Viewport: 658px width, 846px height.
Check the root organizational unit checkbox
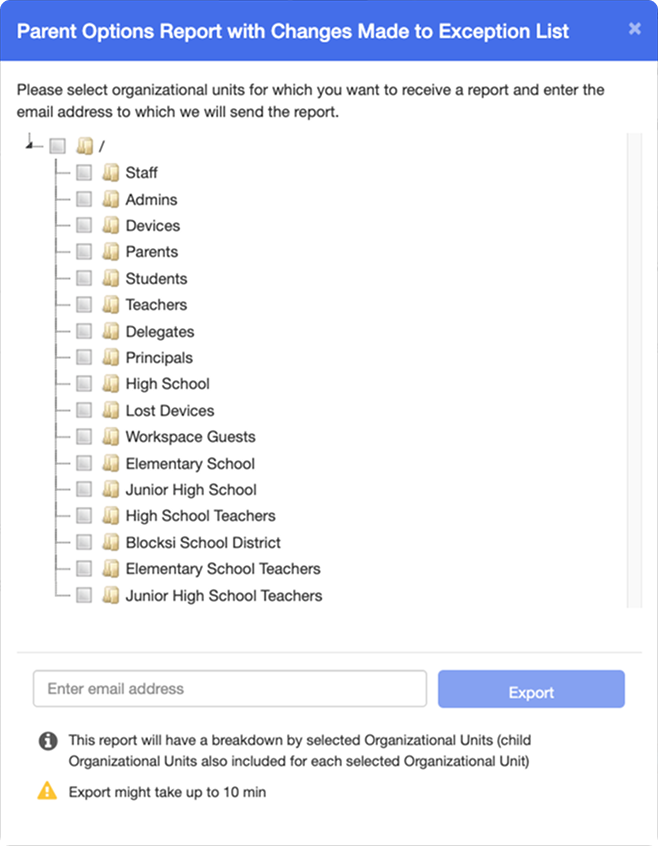58,146
